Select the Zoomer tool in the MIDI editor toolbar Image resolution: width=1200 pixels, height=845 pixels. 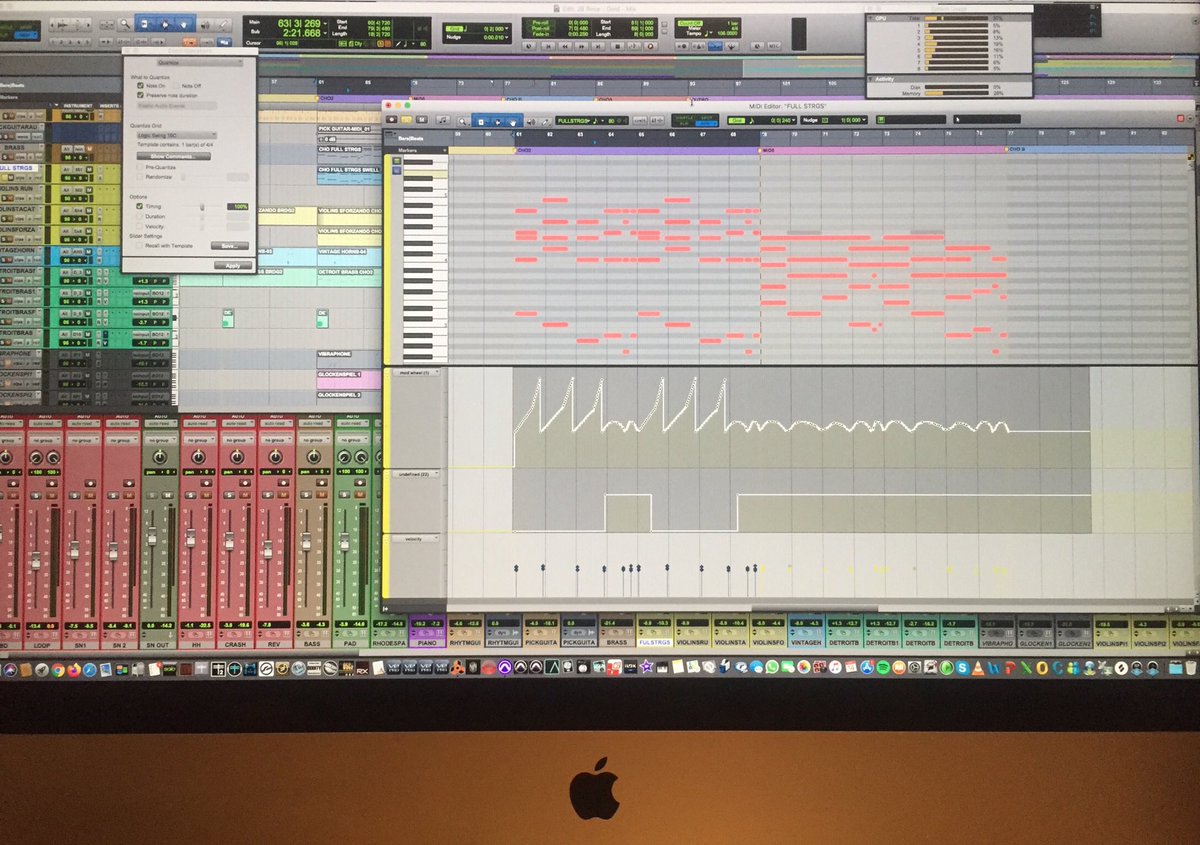tap(463, 122)
